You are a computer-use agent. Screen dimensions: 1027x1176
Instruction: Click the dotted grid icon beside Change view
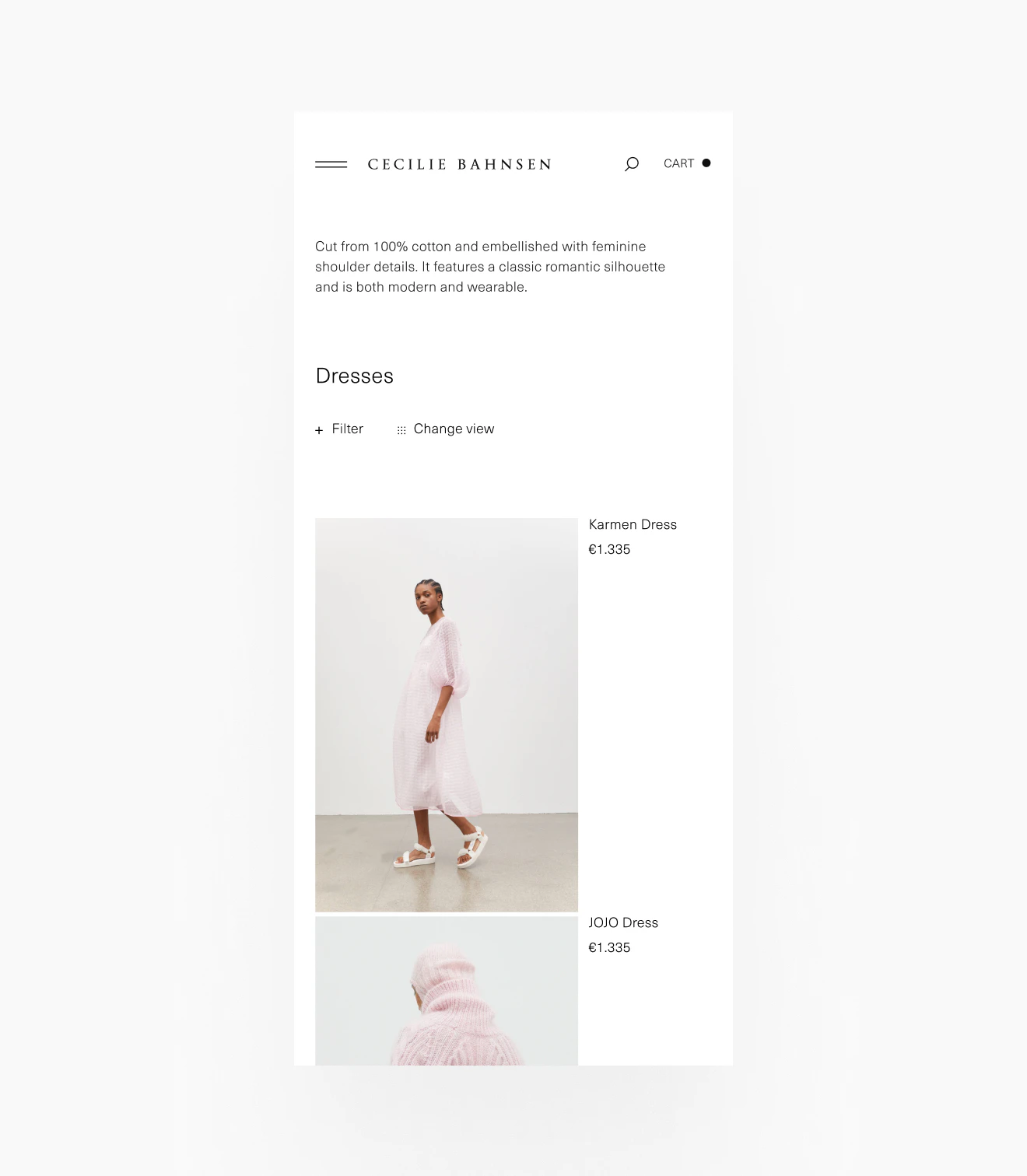(401, 430)
